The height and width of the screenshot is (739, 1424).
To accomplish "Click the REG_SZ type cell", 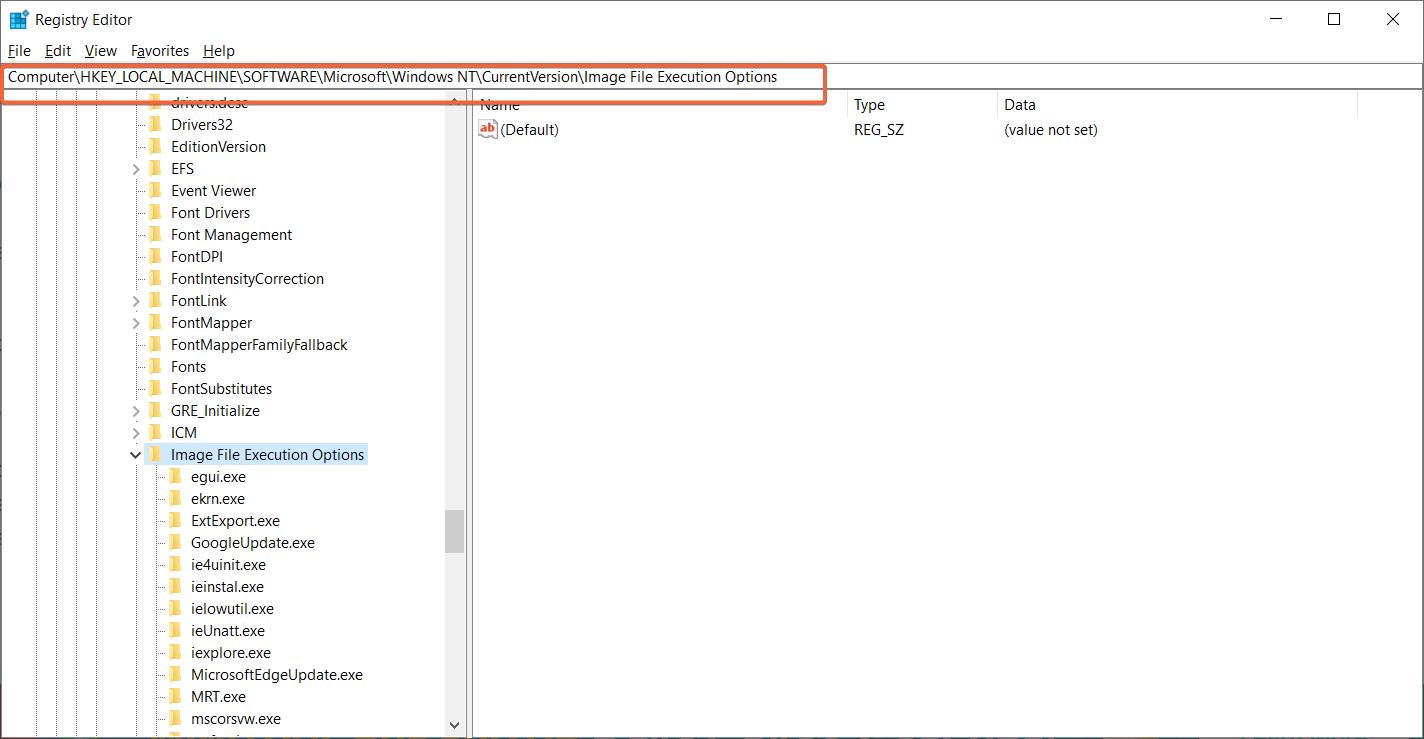I will point(878,130).
